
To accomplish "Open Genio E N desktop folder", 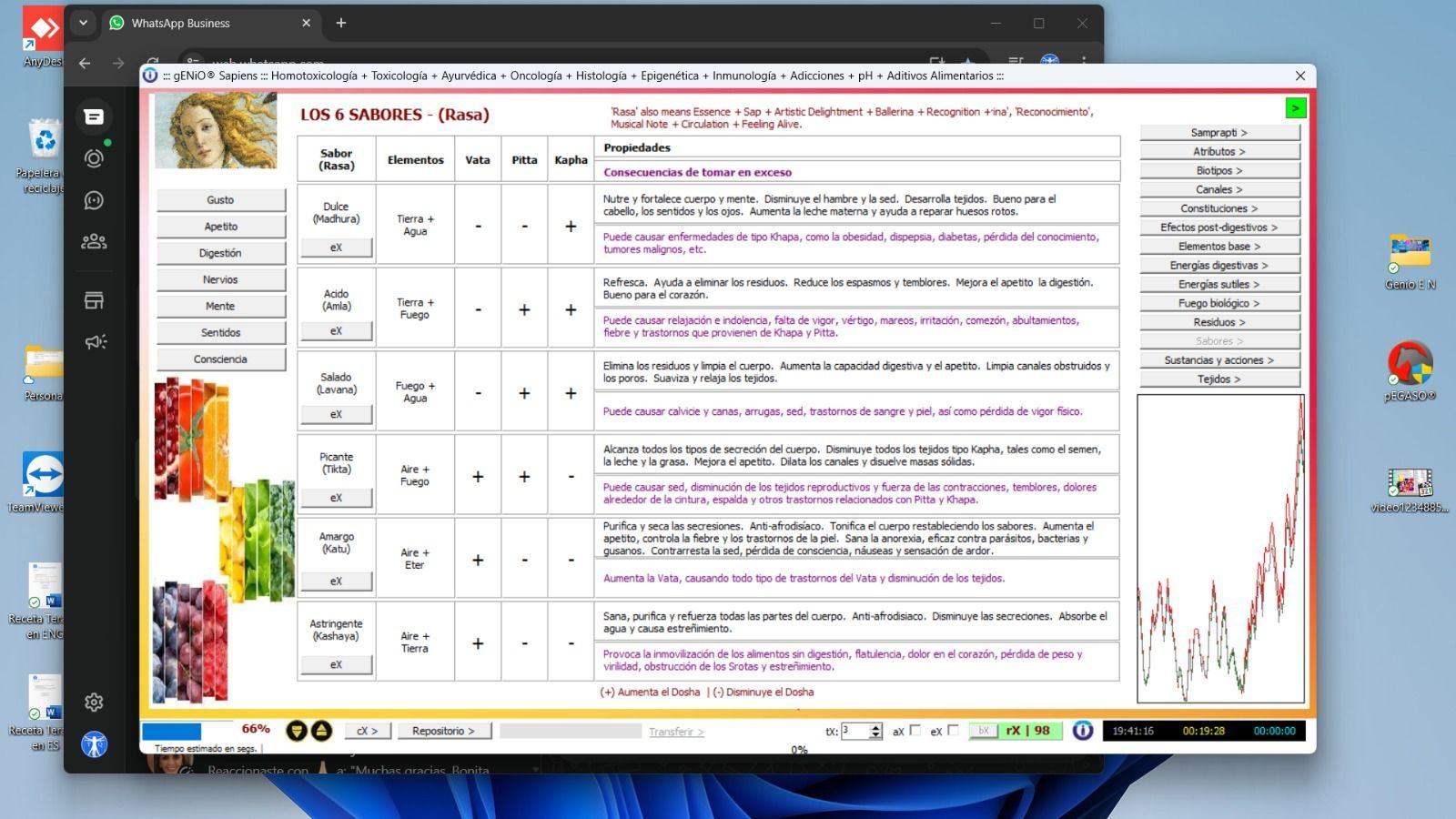I will [x=1410, y=262].
